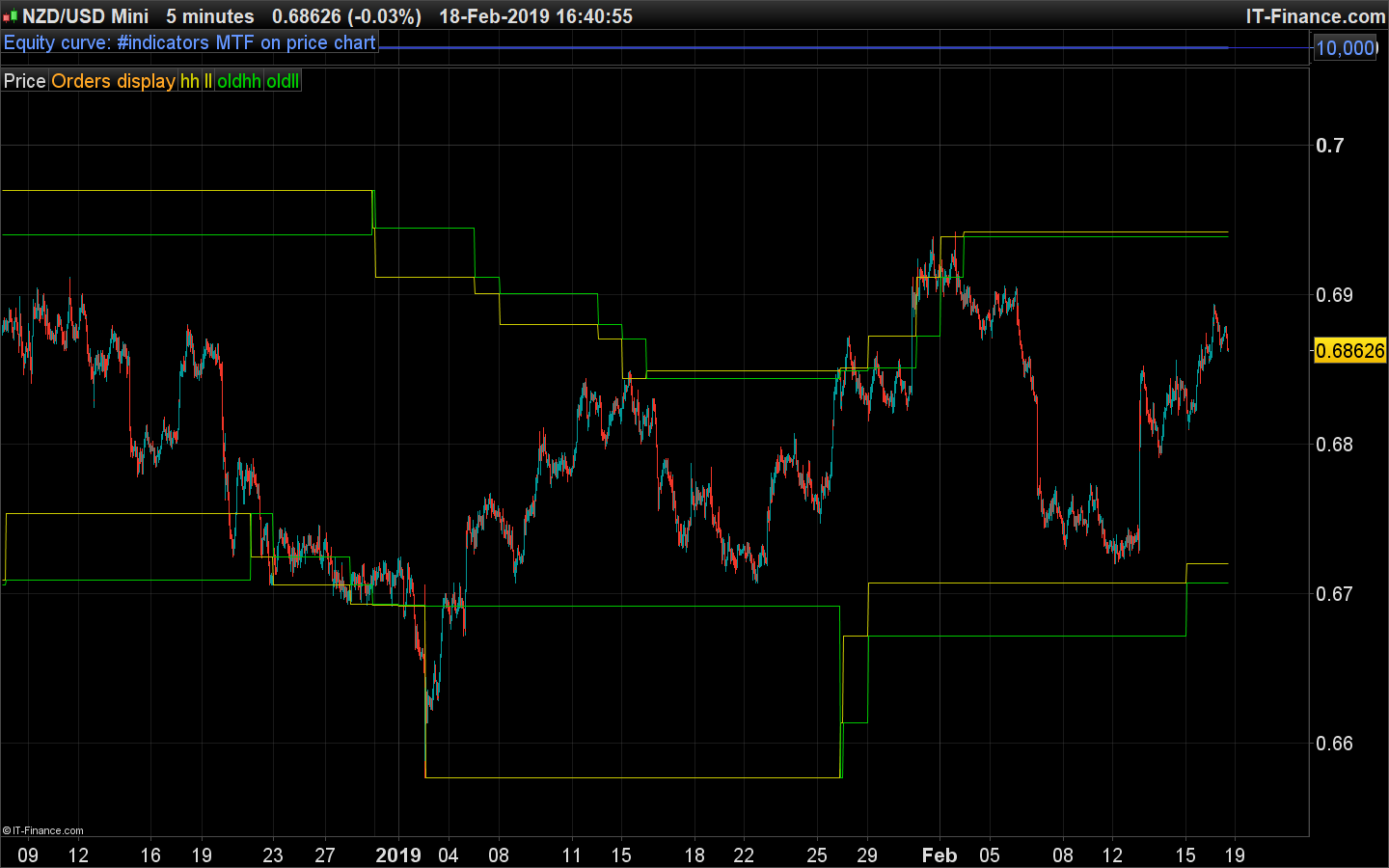The height and width of the screenshot is (868, 1389).
Task: Click the 18 date label on time axis
Action: (x=694, y=855)
